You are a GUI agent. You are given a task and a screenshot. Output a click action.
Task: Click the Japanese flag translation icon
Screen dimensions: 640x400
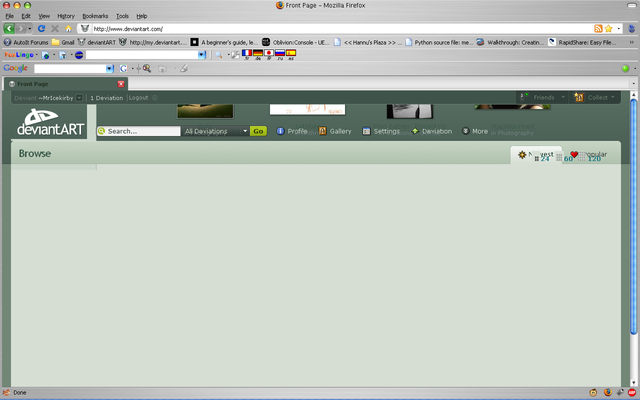269,53
